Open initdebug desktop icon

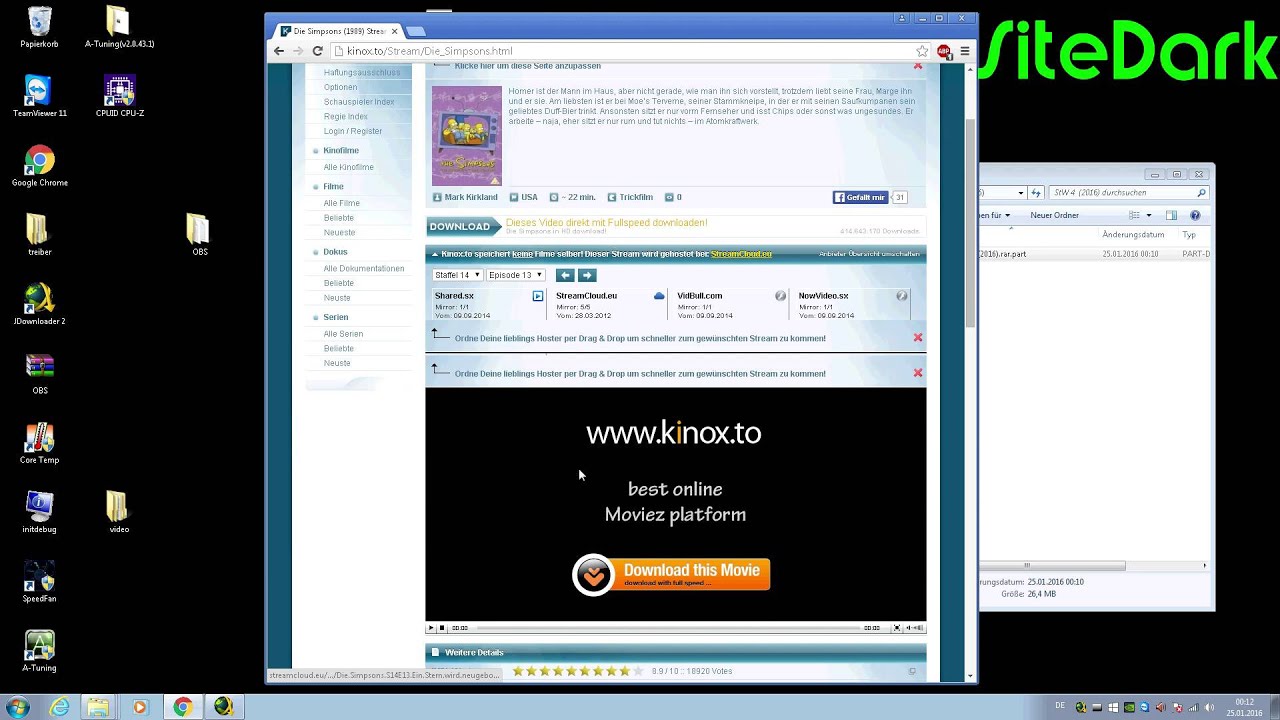(x=39, y=513)
